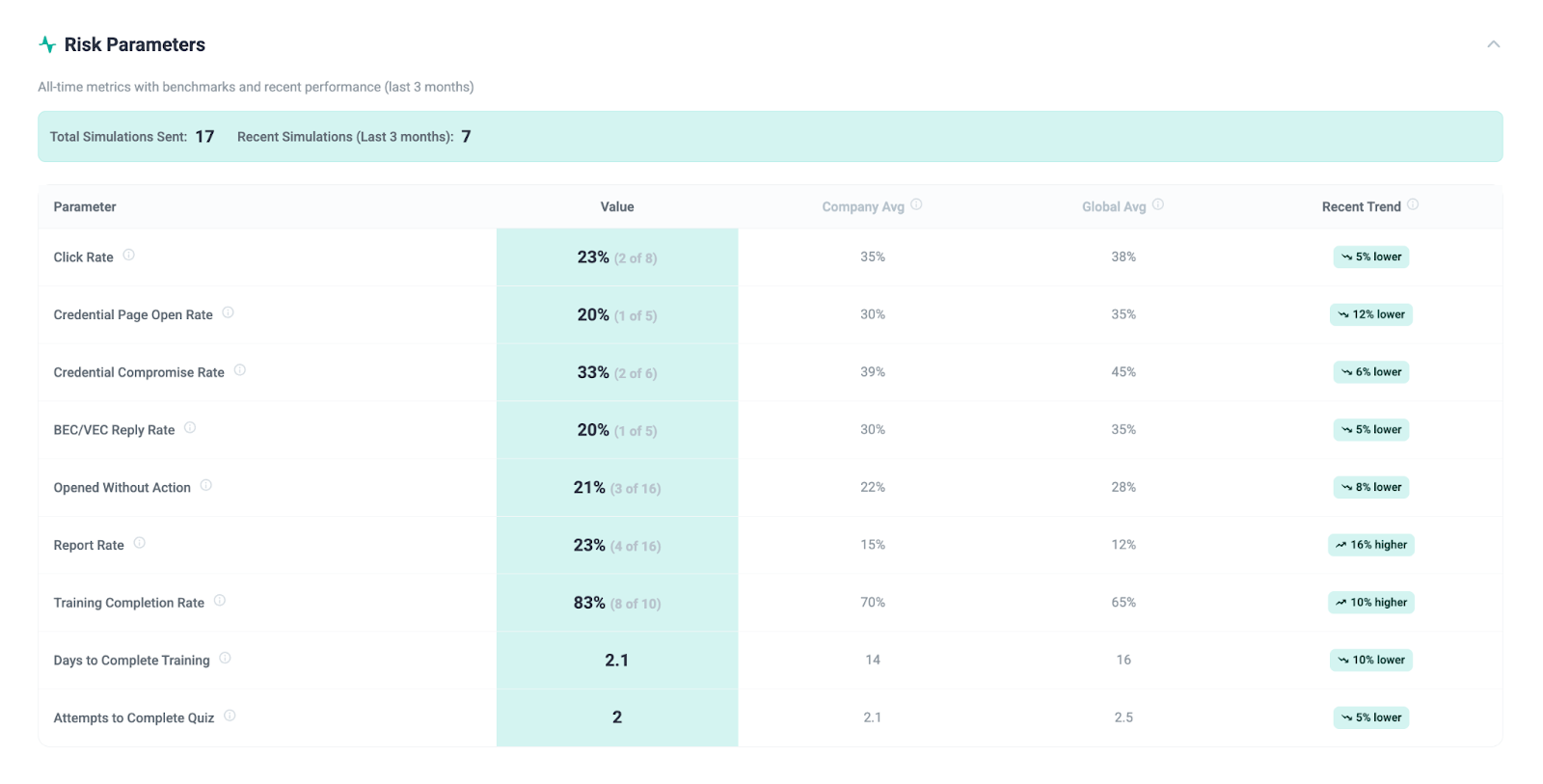Click the Training Completion Rate label

coord(129,603)
